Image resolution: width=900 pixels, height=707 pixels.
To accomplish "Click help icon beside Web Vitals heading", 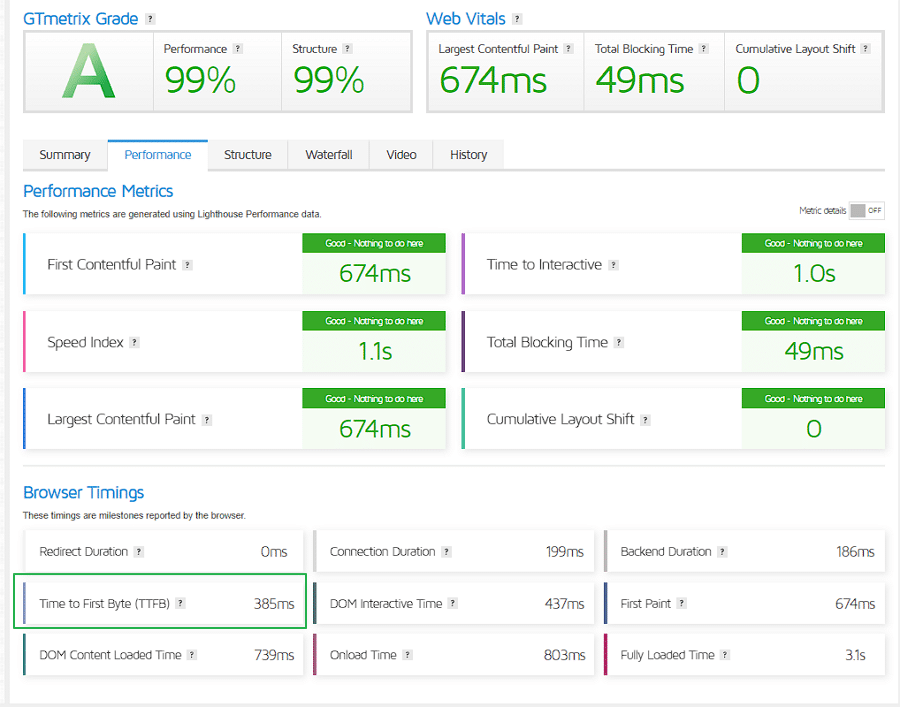I will click(x=515, y=19).
